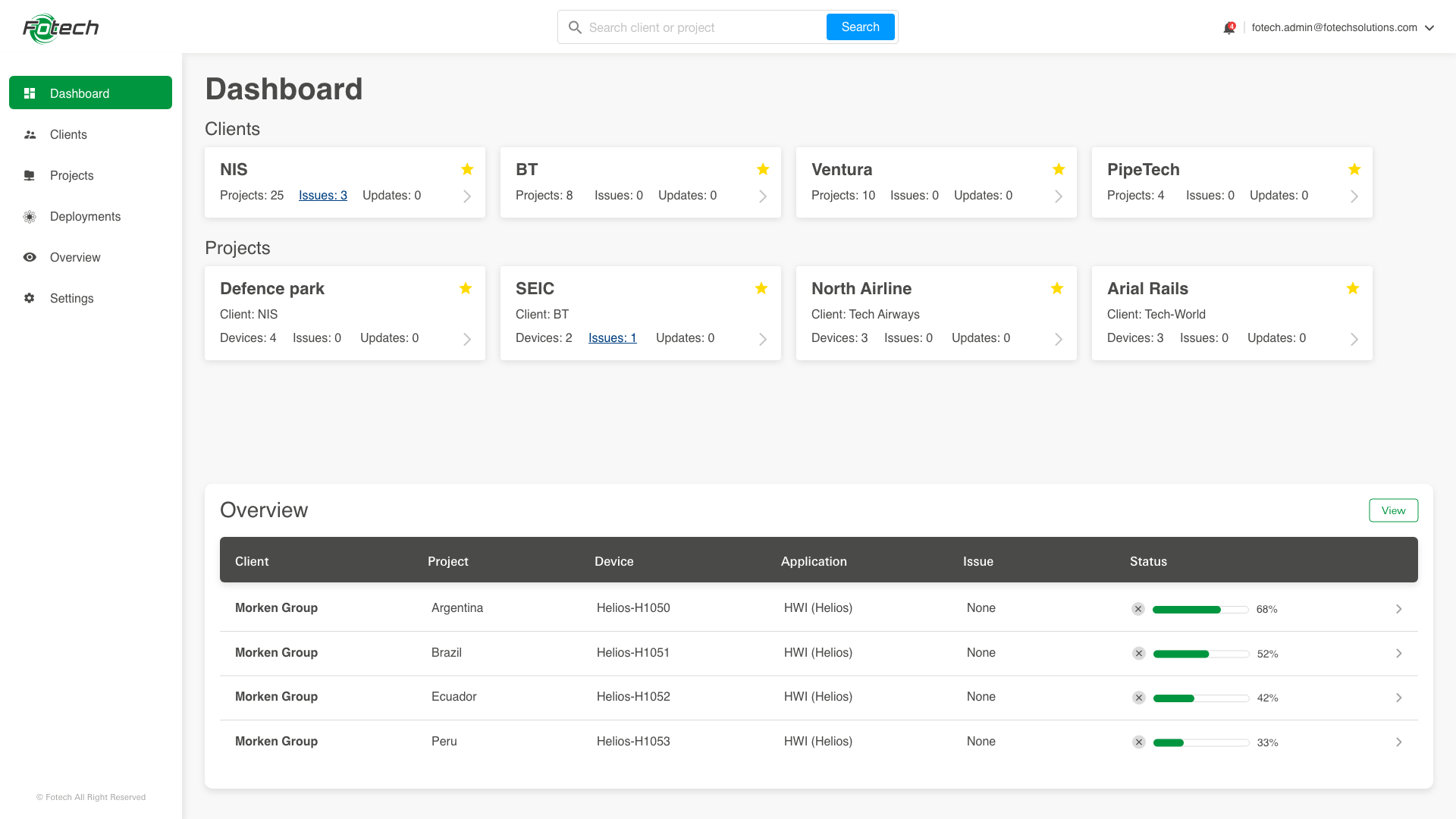Open the admin account dropdown arrow

[1429, 28]
